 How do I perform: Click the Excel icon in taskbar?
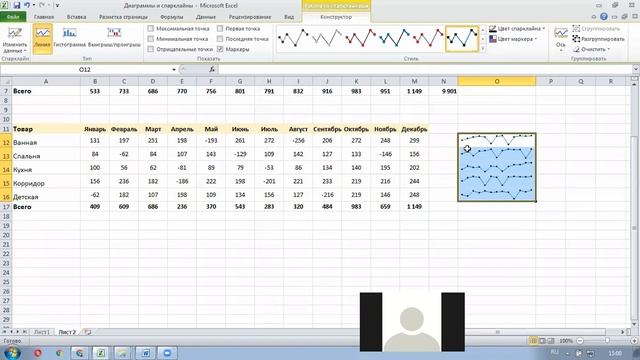pos(100,353)
